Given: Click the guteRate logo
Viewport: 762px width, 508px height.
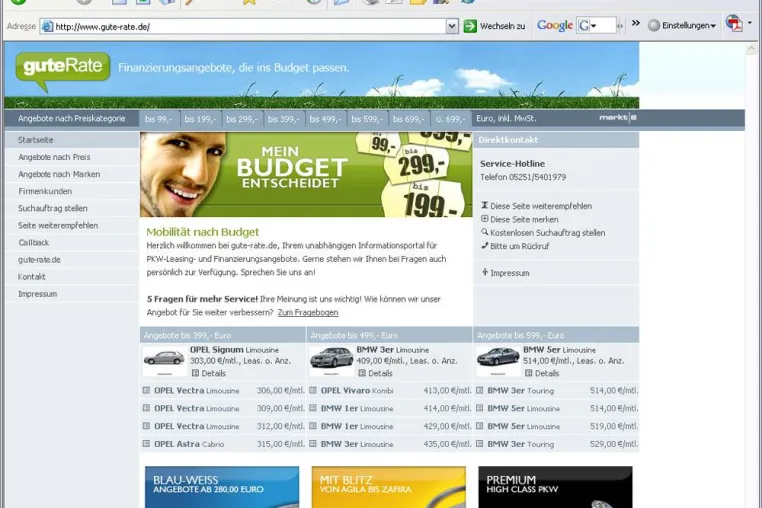Looking at the screenshot, I should (63, 70).
